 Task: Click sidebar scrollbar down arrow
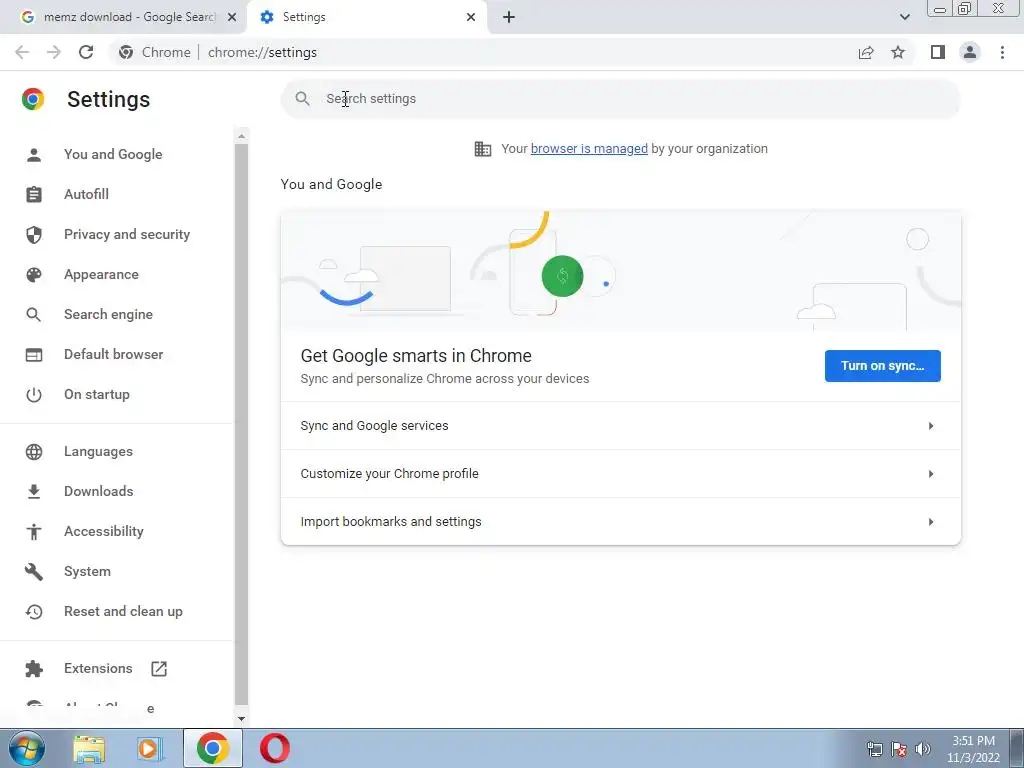pos(242,719)
